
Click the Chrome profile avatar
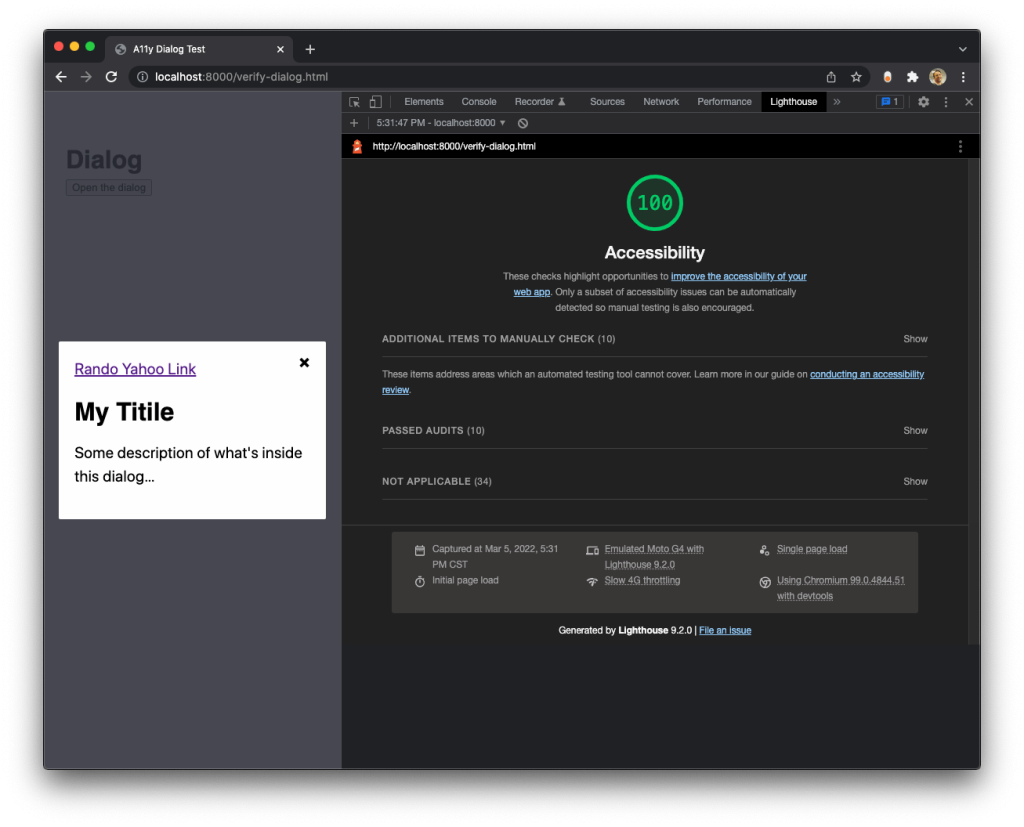tap(937, 76)
